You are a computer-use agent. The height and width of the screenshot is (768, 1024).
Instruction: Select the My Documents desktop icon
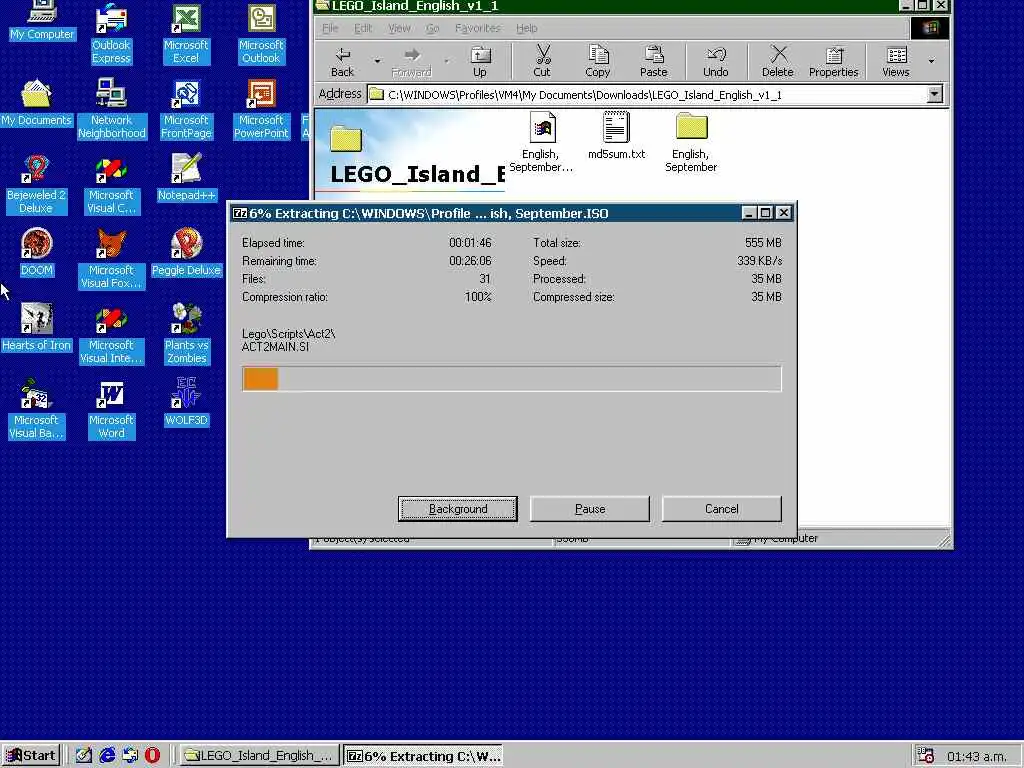(37, 103)
